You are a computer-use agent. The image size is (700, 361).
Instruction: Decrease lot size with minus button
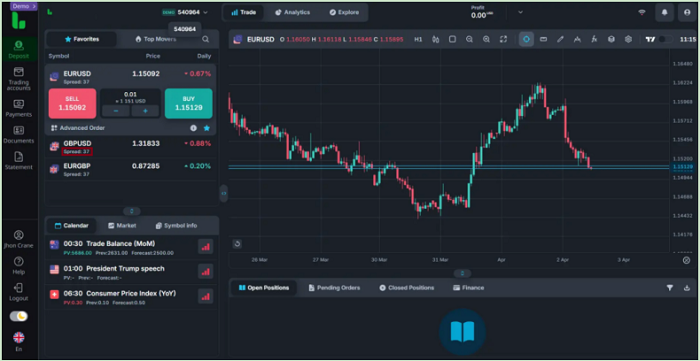click(x=116, y=111)
